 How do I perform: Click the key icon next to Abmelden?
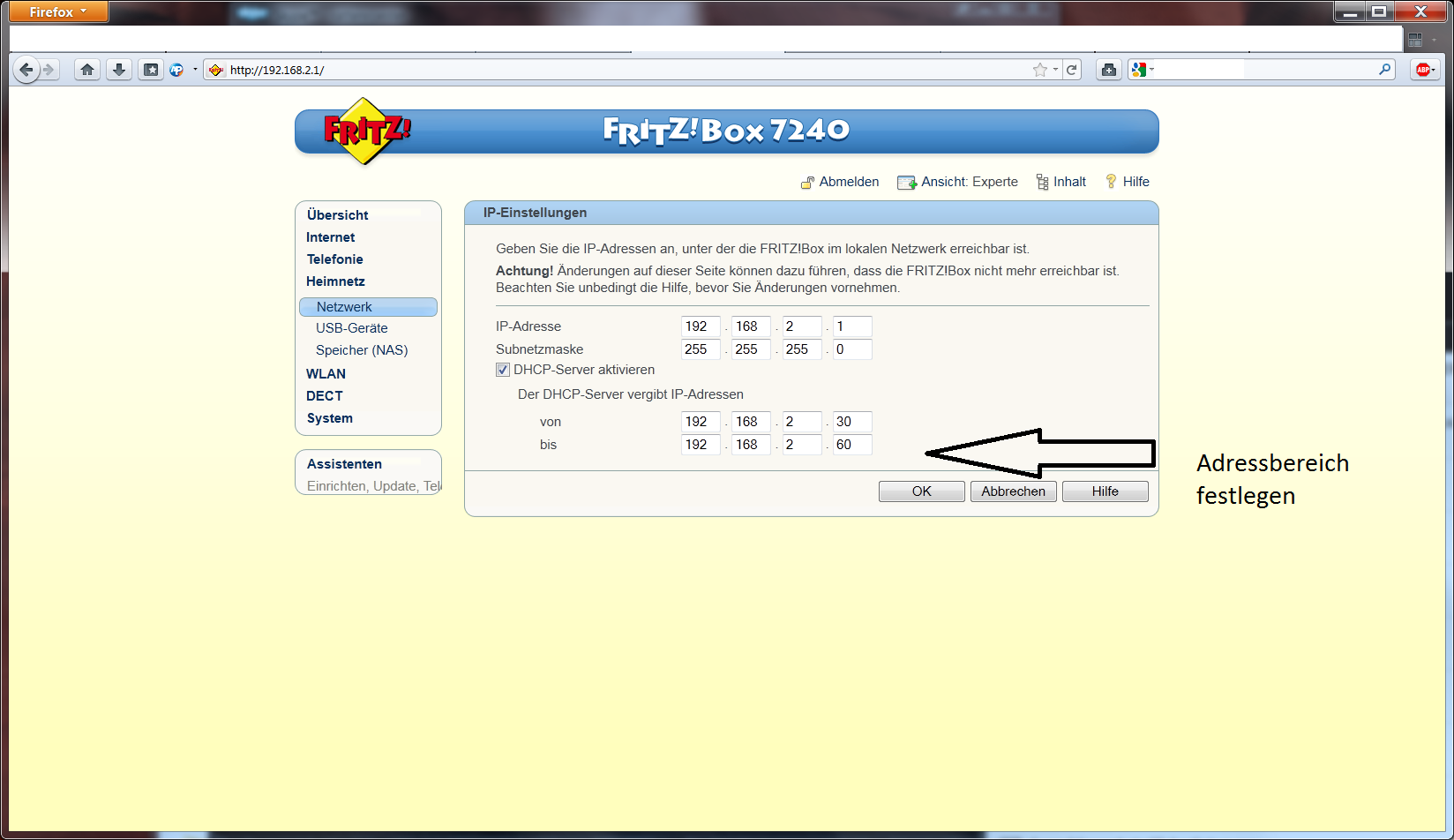pyautogui.click(x=807, y=182)
